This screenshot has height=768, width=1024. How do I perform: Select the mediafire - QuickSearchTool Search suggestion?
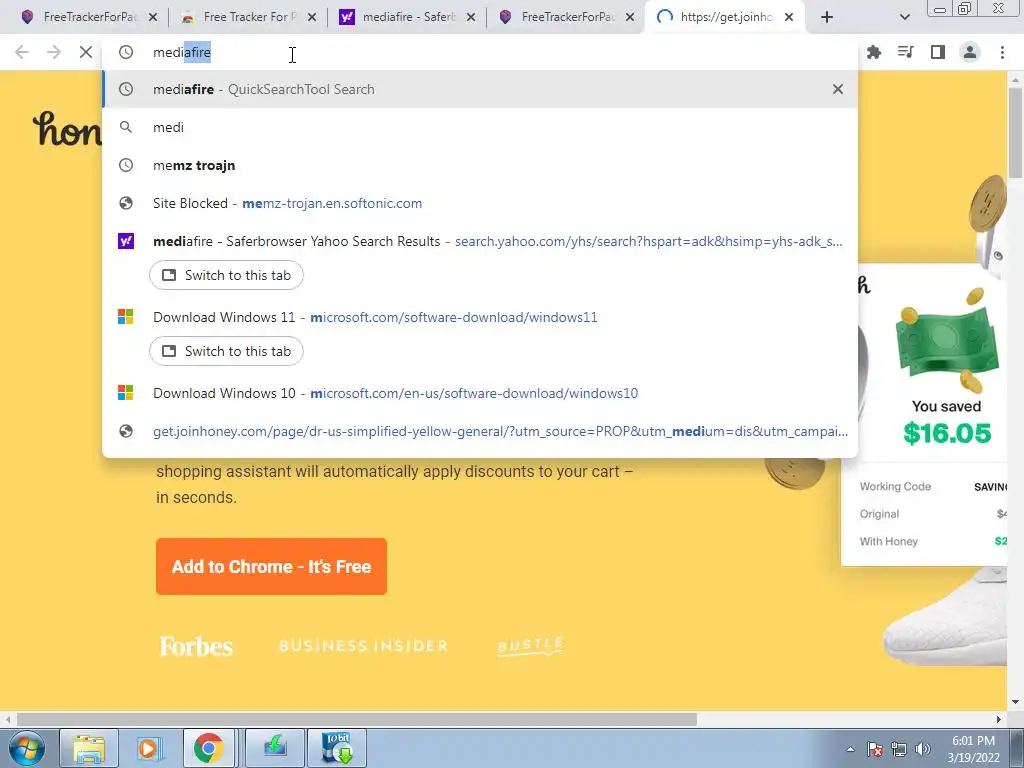pos(480,89)
